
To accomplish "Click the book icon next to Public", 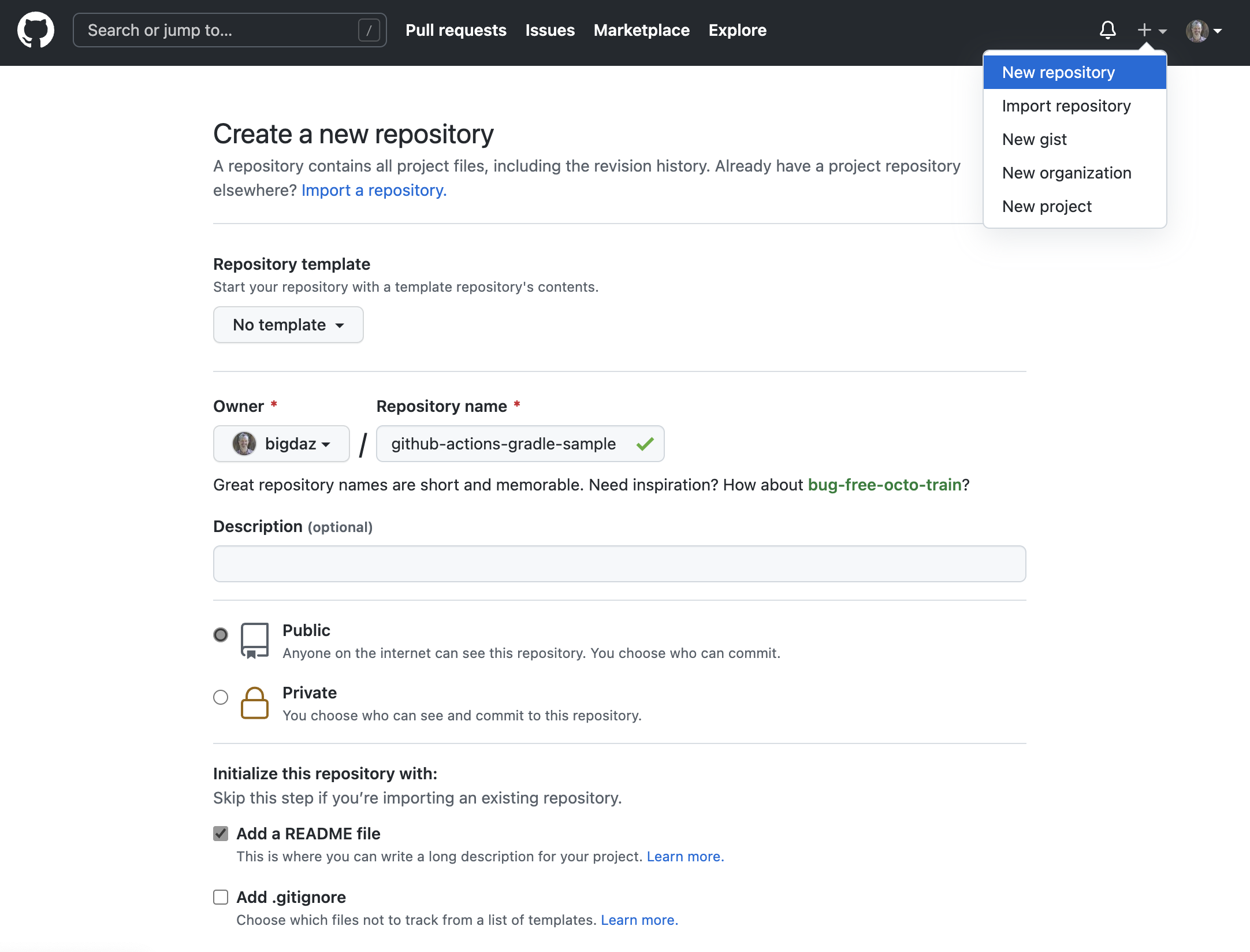I will coord(255,640).
